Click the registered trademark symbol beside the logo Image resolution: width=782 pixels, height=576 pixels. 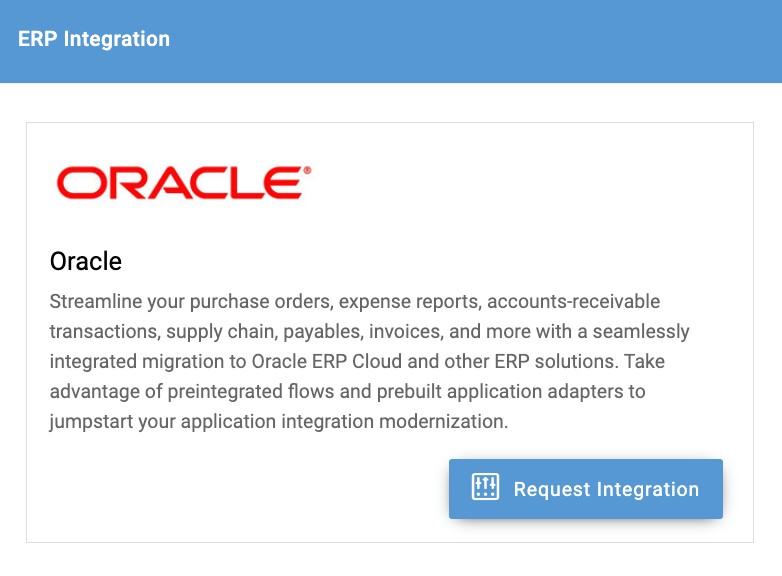[x=306, y=171]
